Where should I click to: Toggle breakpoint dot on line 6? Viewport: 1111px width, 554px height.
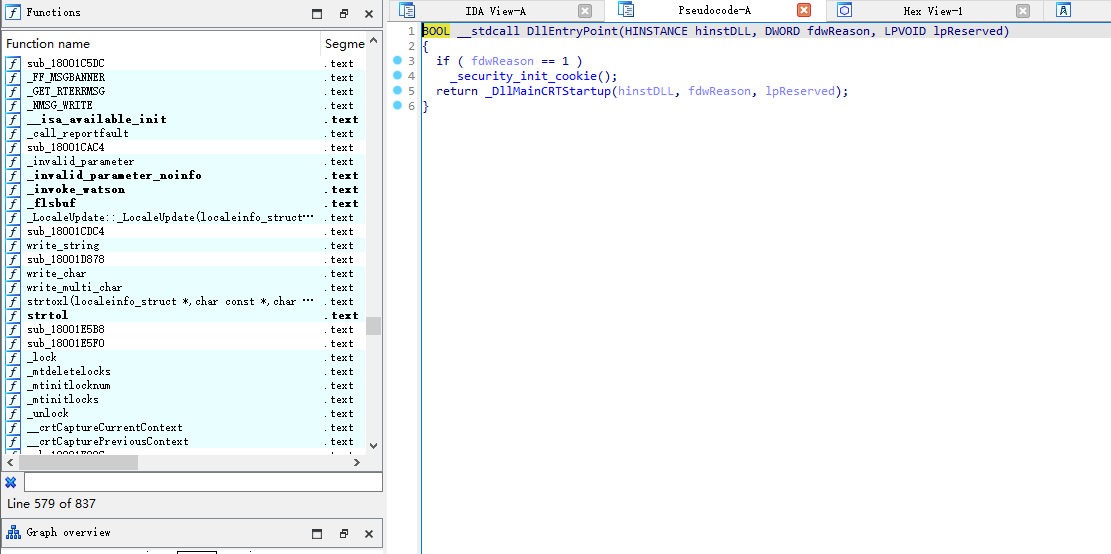click(397, 106)
